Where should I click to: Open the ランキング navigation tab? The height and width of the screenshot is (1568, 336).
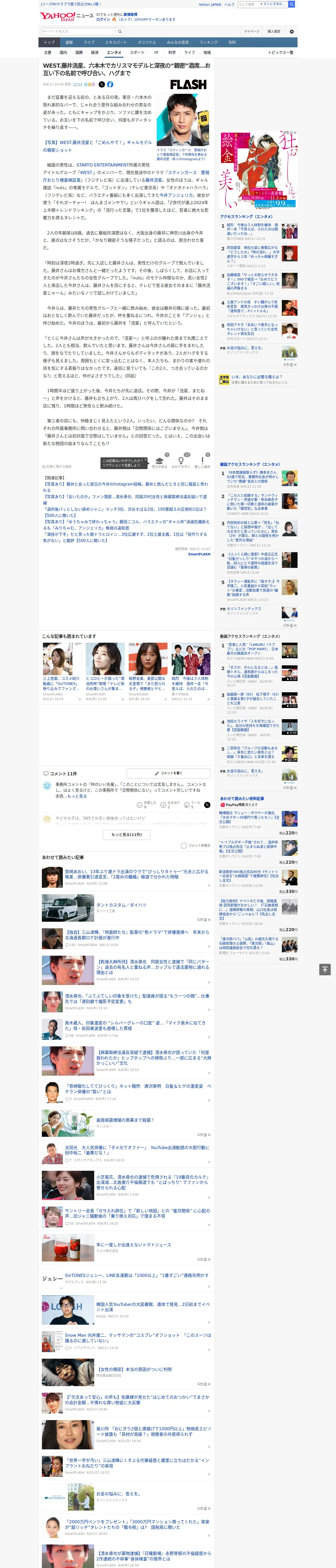[x=209, y=43]
